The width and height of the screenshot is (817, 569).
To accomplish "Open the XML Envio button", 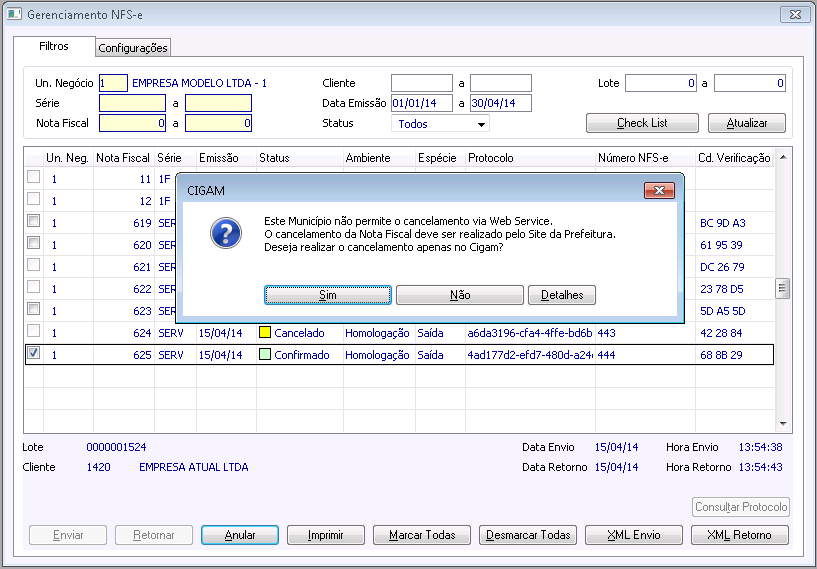I will tap(634, 535).
